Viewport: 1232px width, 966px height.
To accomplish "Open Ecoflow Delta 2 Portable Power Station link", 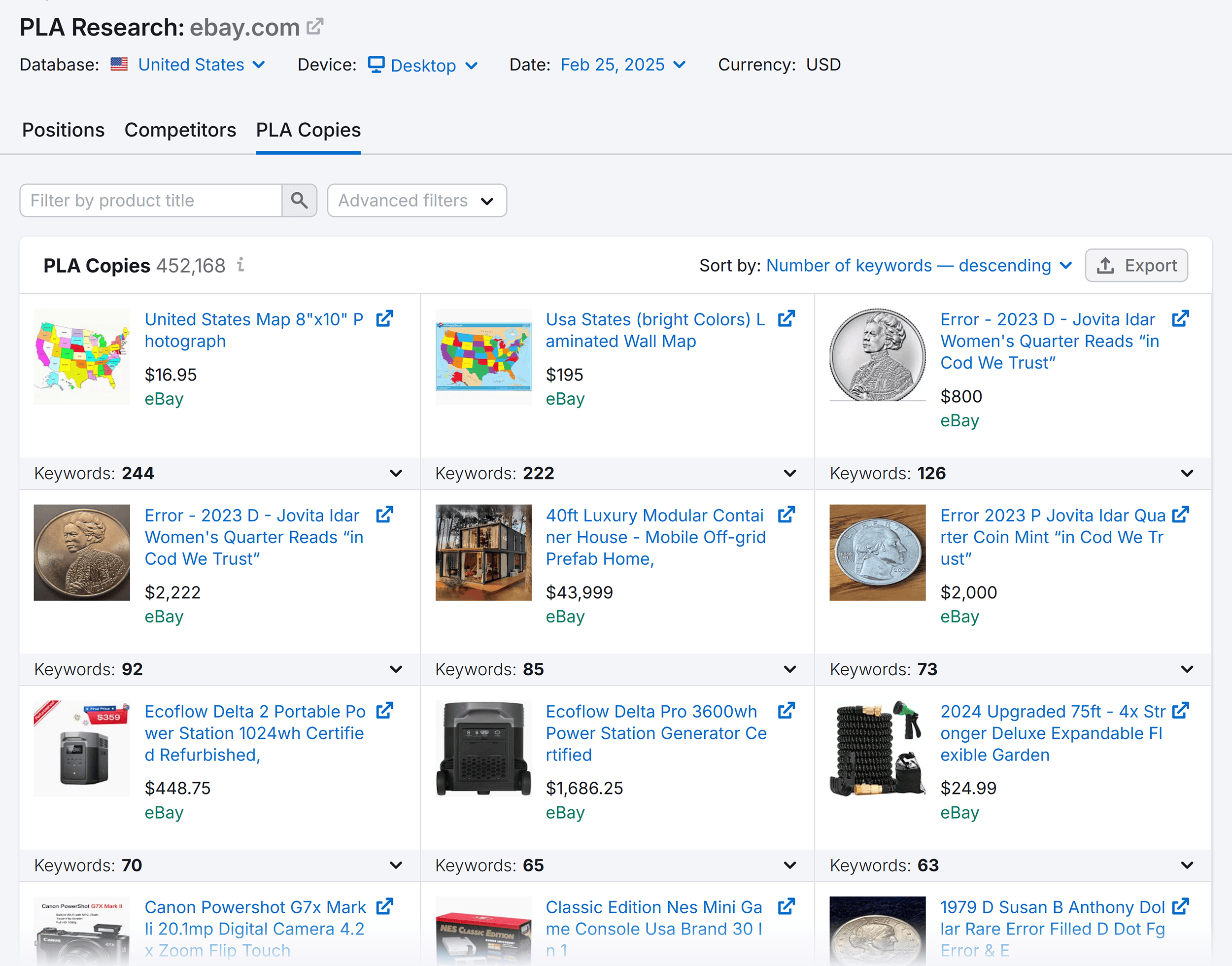I will click(255, 733).
